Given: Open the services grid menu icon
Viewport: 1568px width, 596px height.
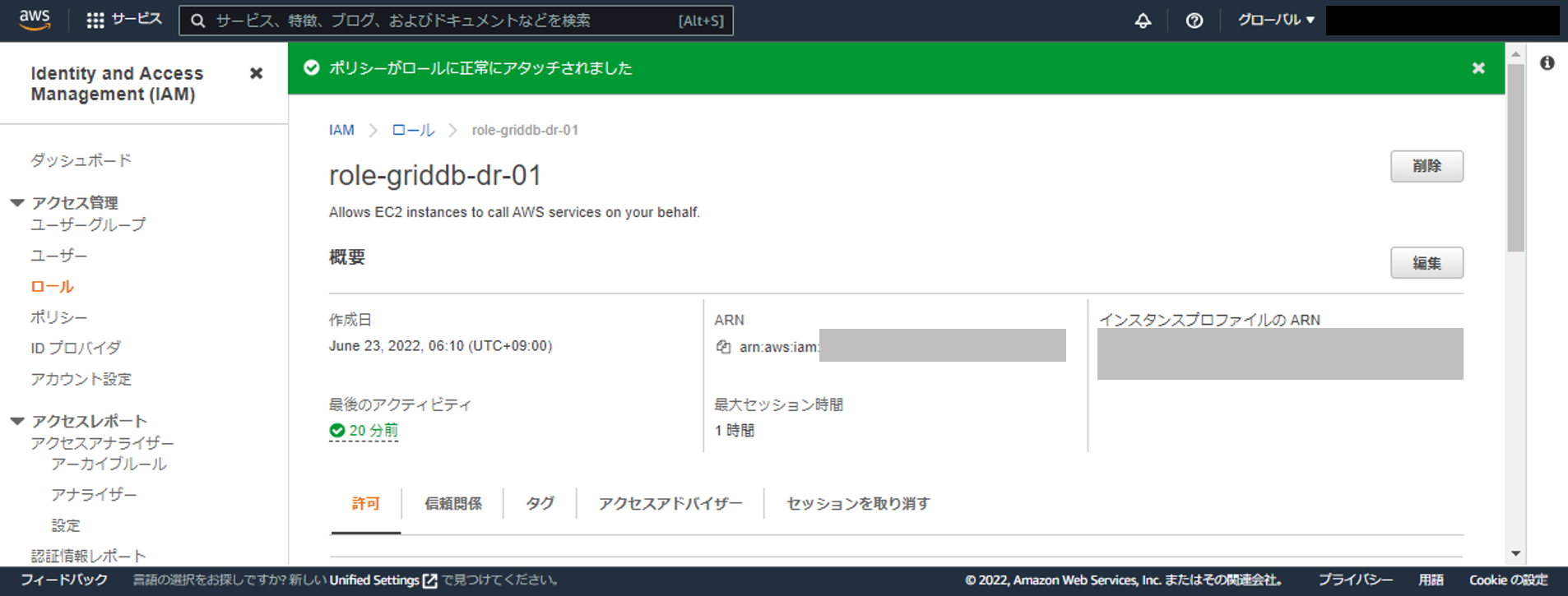Looking at the screenshot, I should (x=95, y=21).
